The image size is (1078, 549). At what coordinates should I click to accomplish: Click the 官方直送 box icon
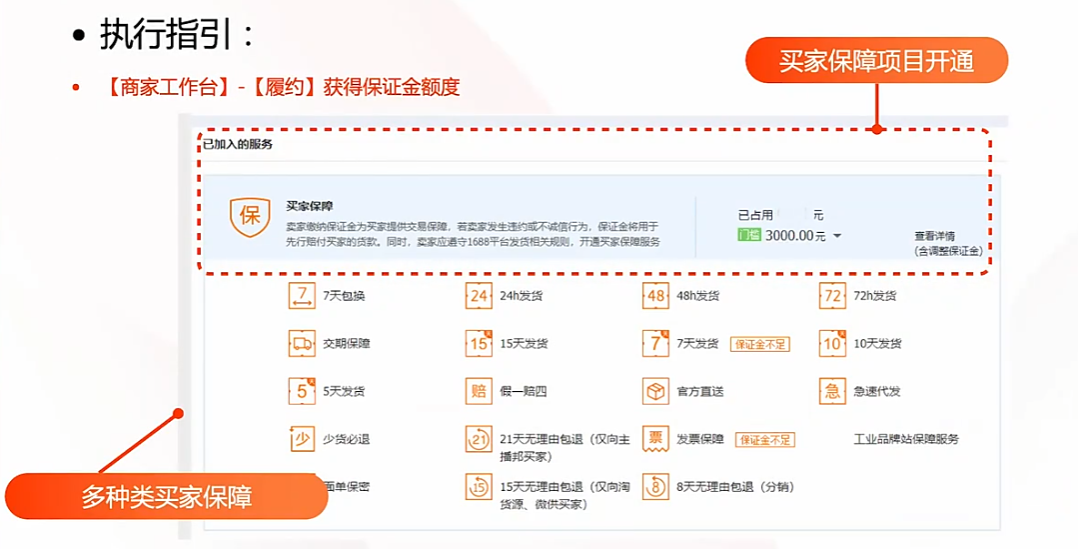(x=656, y=391)
